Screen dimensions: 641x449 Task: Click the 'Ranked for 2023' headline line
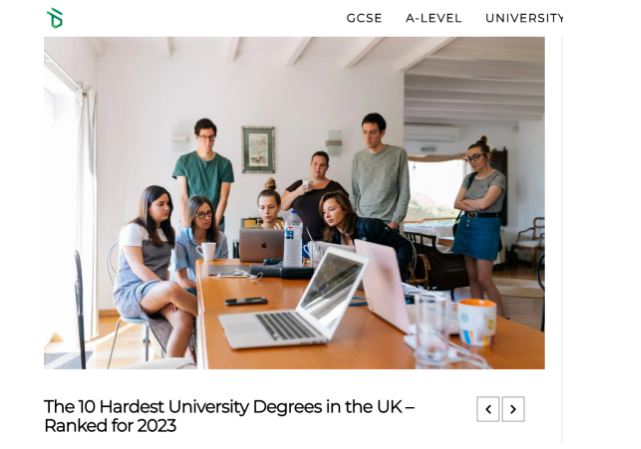pos(110,426)
